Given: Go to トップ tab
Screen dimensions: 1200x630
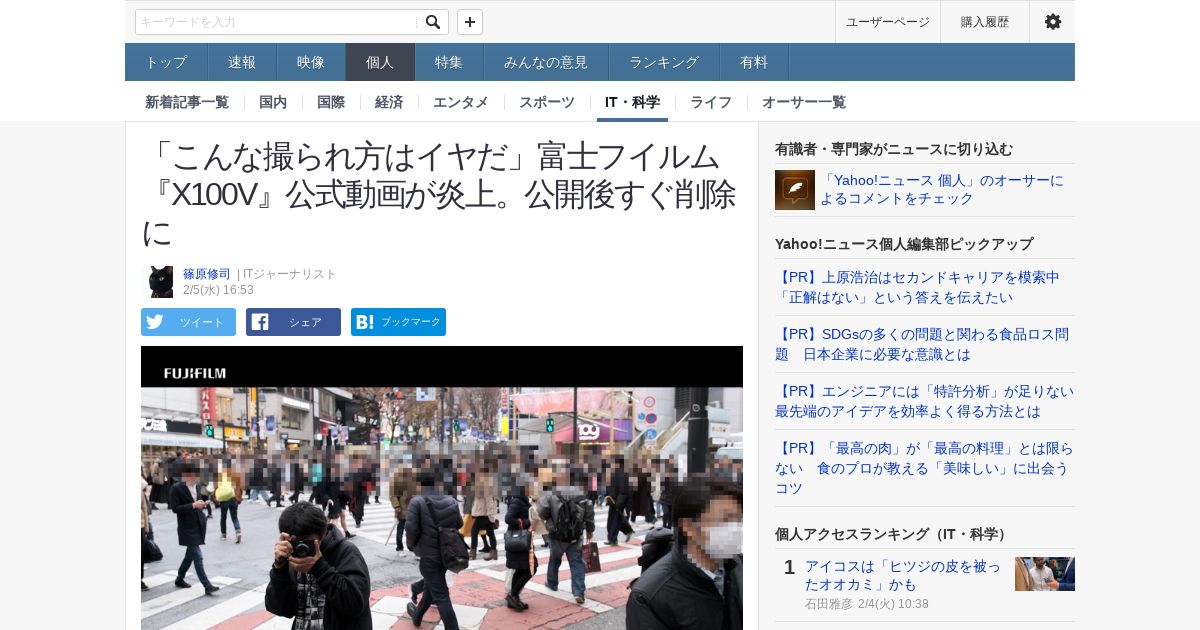Looking at the screenshot, I should 166,62.
